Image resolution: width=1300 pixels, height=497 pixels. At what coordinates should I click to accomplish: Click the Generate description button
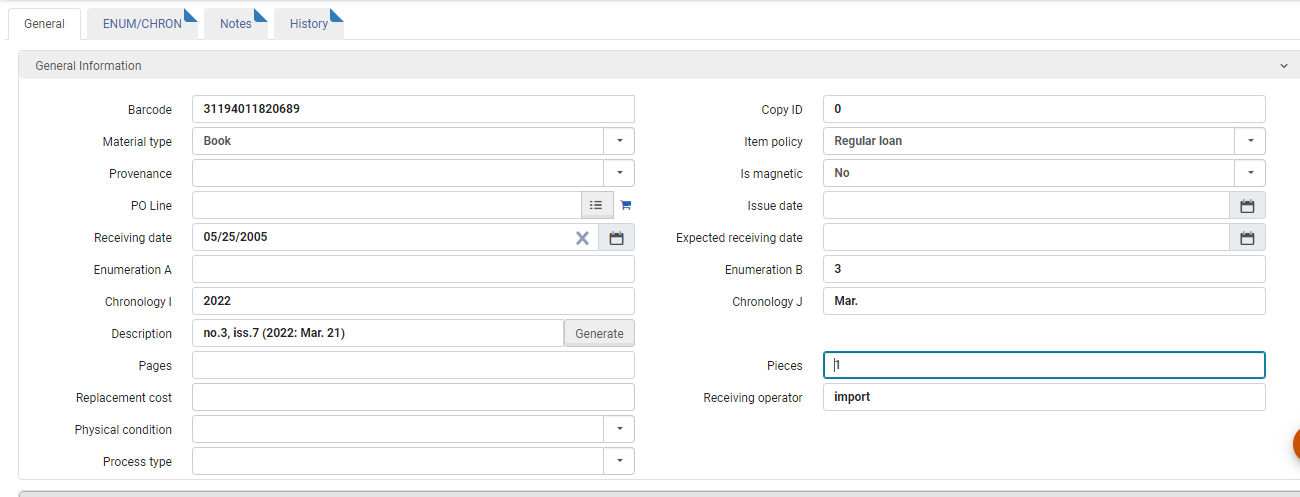click(x=599, y=333)
